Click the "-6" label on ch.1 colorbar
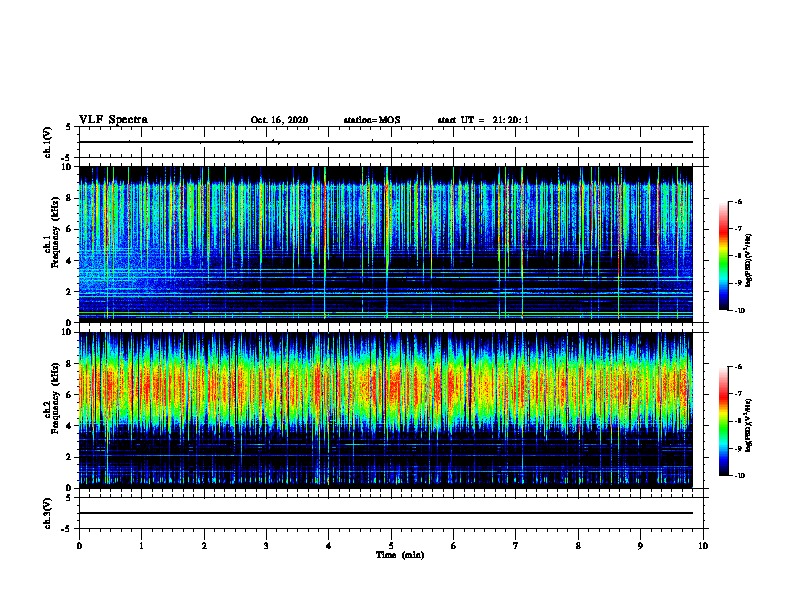Viewport: 792px width, 612px height. [x=738, y=202]
